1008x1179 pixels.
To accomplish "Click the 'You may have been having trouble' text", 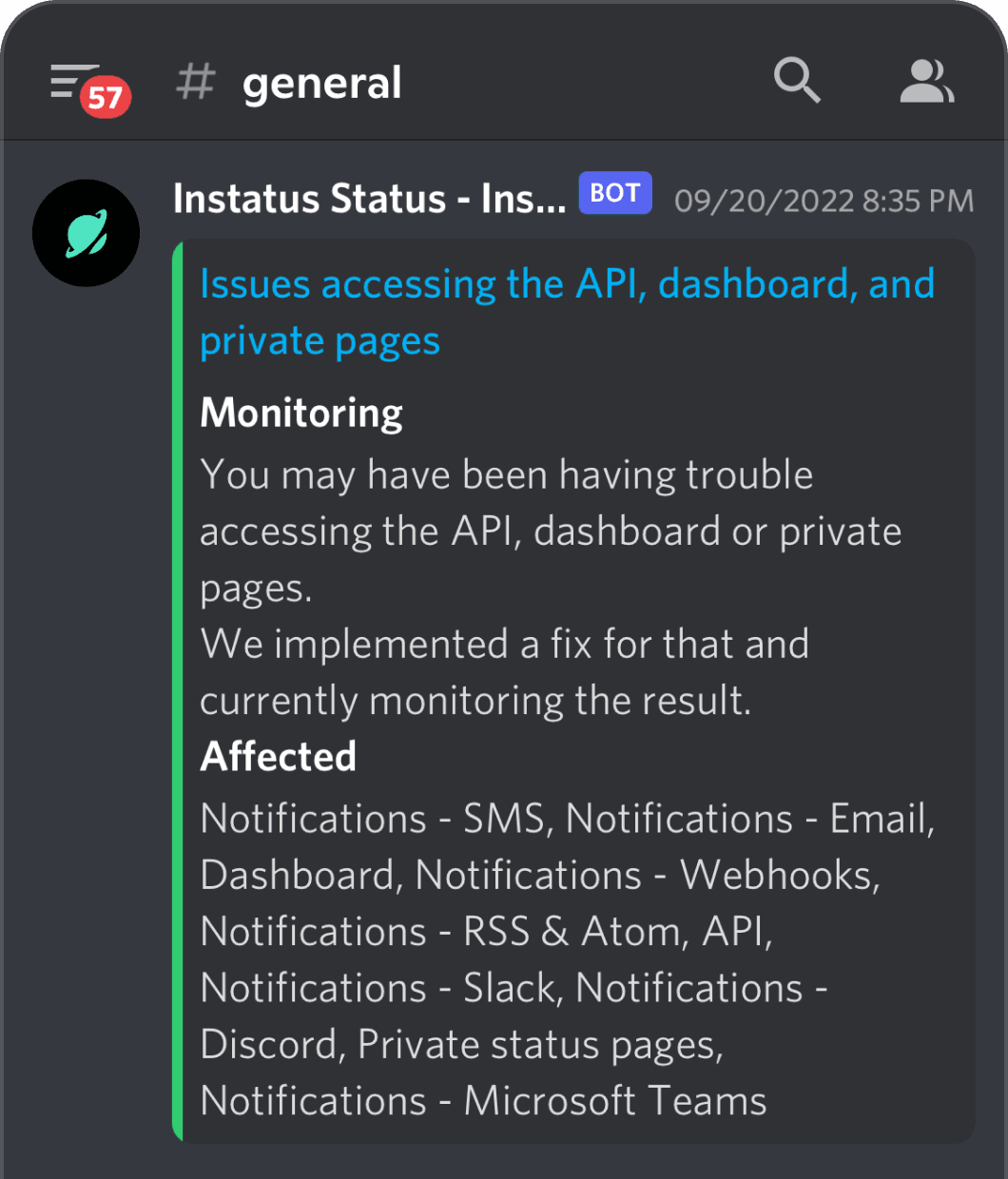I will coord(507,474).
